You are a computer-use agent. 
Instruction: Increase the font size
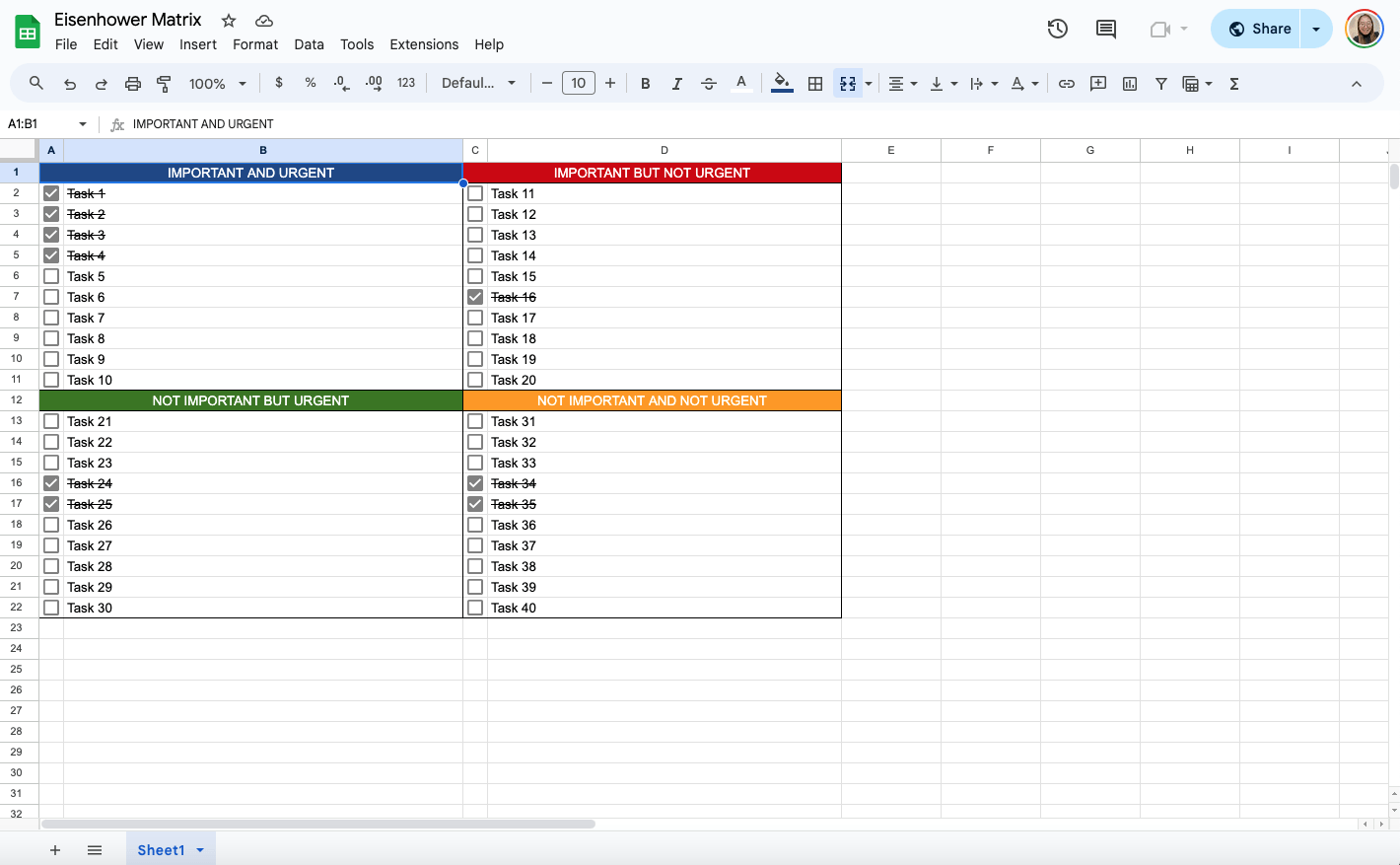tap(610, 84)
